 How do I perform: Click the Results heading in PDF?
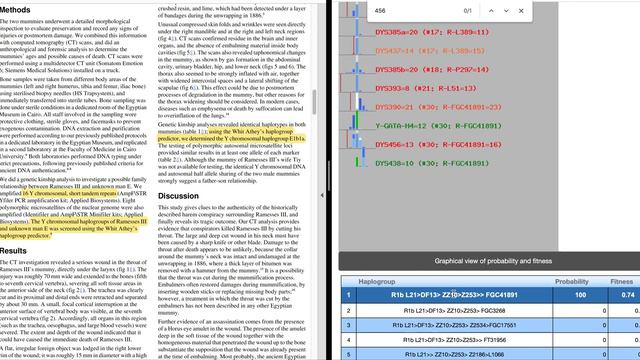13,251
